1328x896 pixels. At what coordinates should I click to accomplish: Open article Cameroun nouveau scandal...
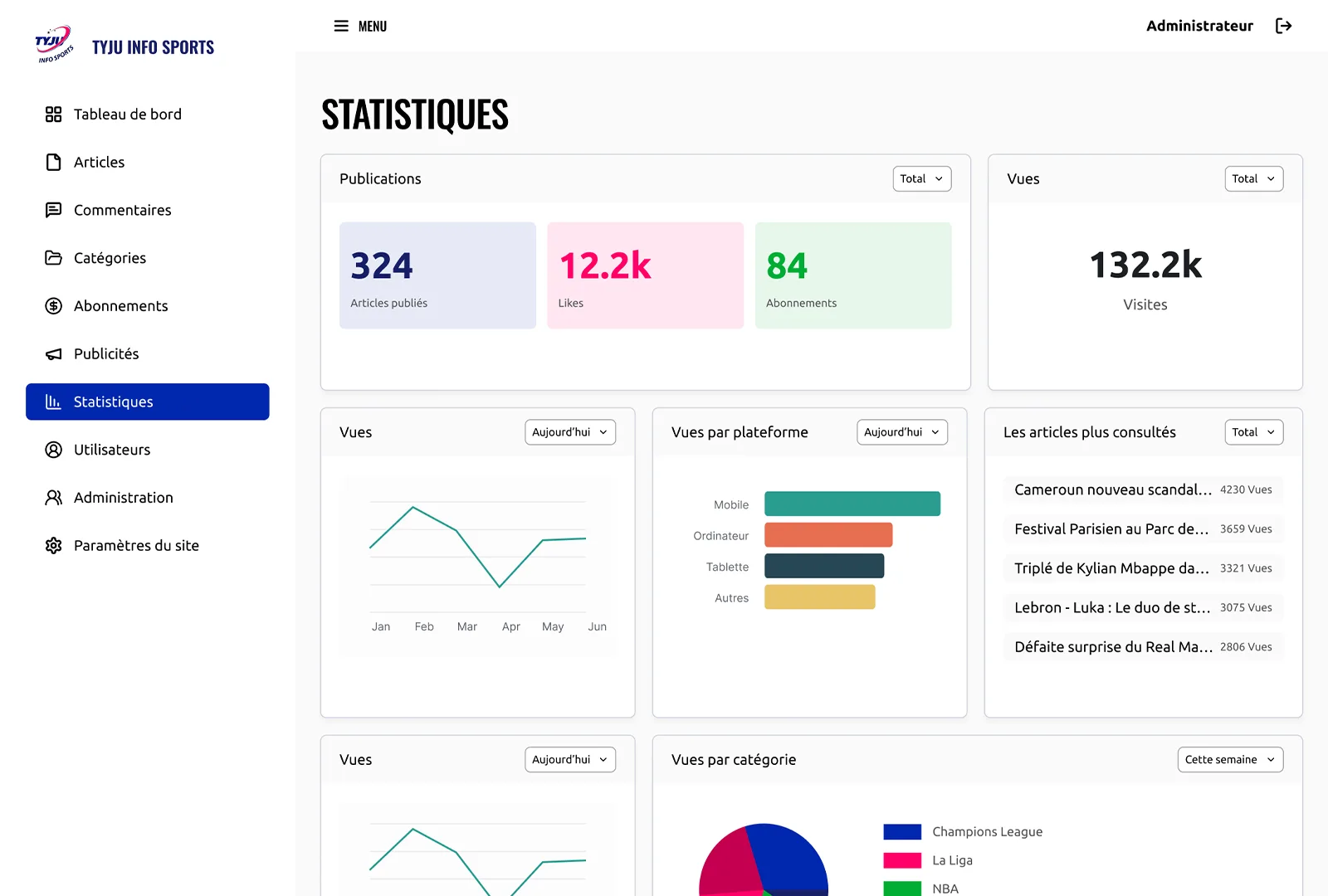tap(1144, 490)
